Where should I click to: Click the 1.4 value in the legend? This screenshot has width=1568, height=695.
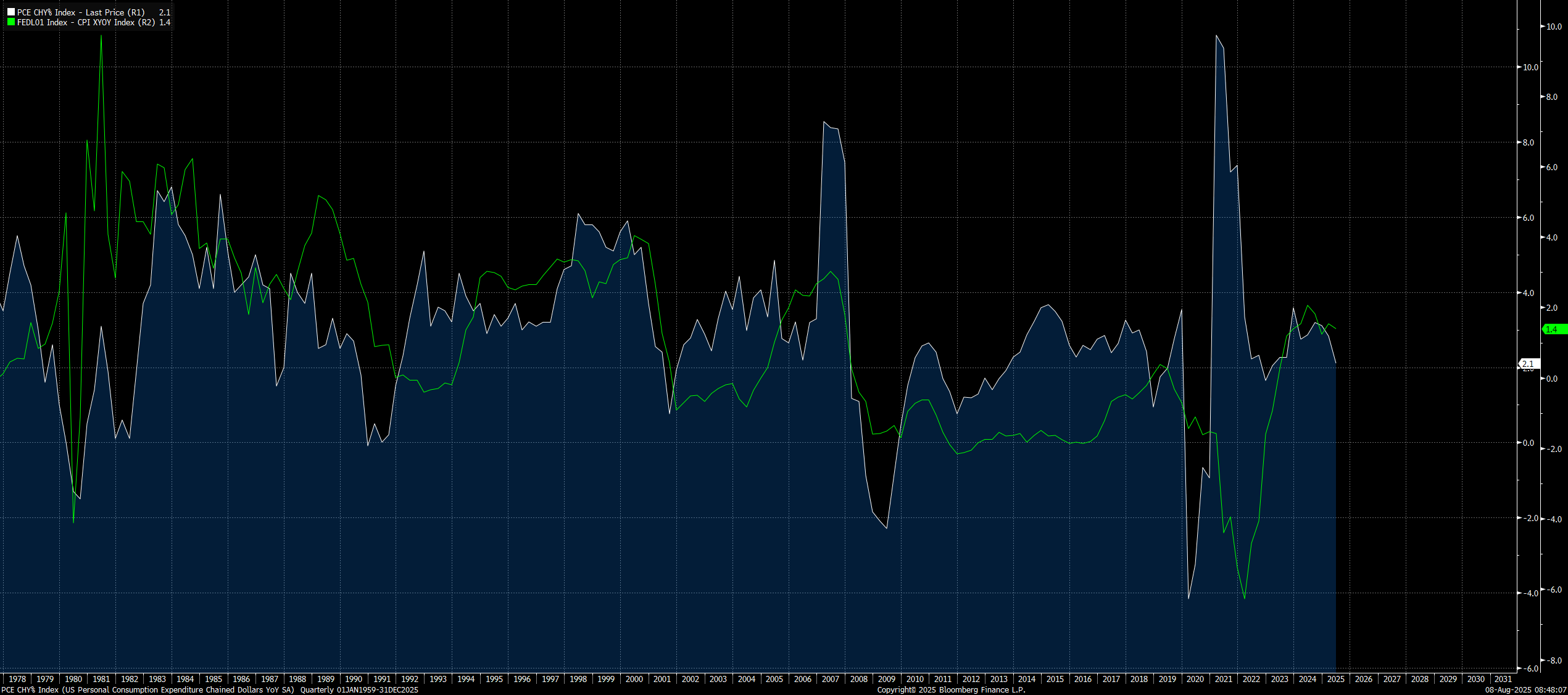pyautogui.click(x=164, y=22)
